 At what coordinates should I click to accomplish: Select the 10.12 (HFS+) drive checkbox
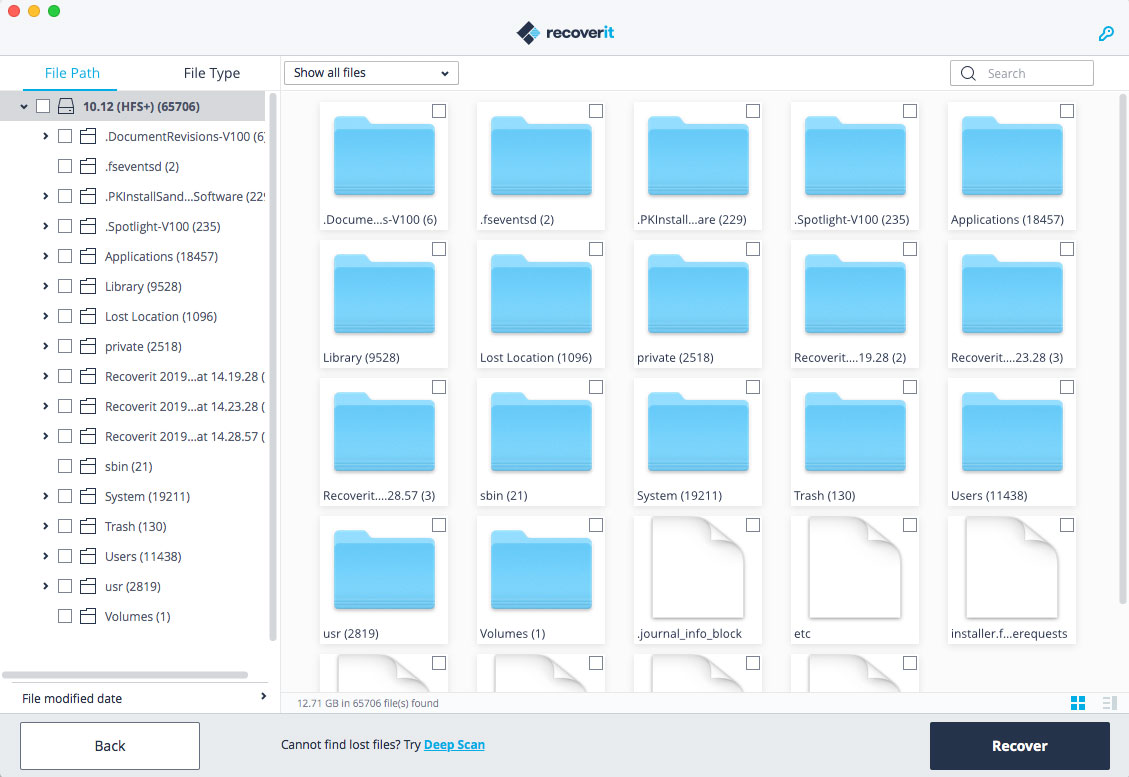pyautogui.click(x=42, y=105)
